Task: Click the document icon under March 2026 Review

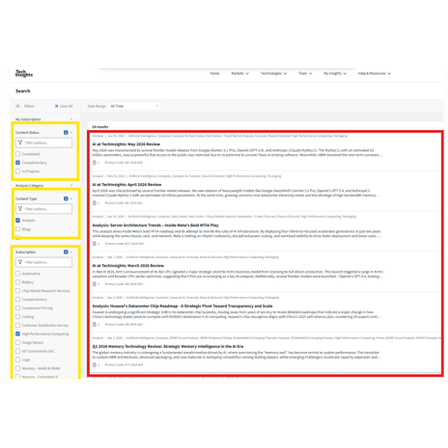Action: pyautogui.click(x=94, y=284)
